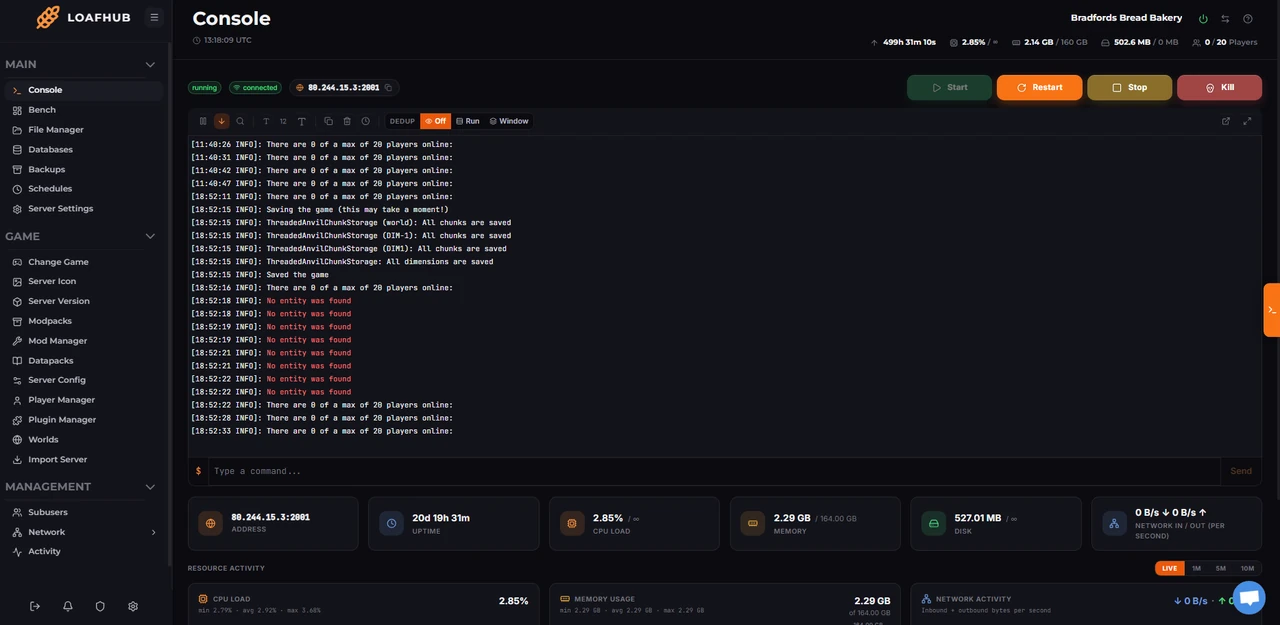Open Databases in sidebar
Image resolution: width=1280 pixels, height=625 pixels.
pos(84,150)
